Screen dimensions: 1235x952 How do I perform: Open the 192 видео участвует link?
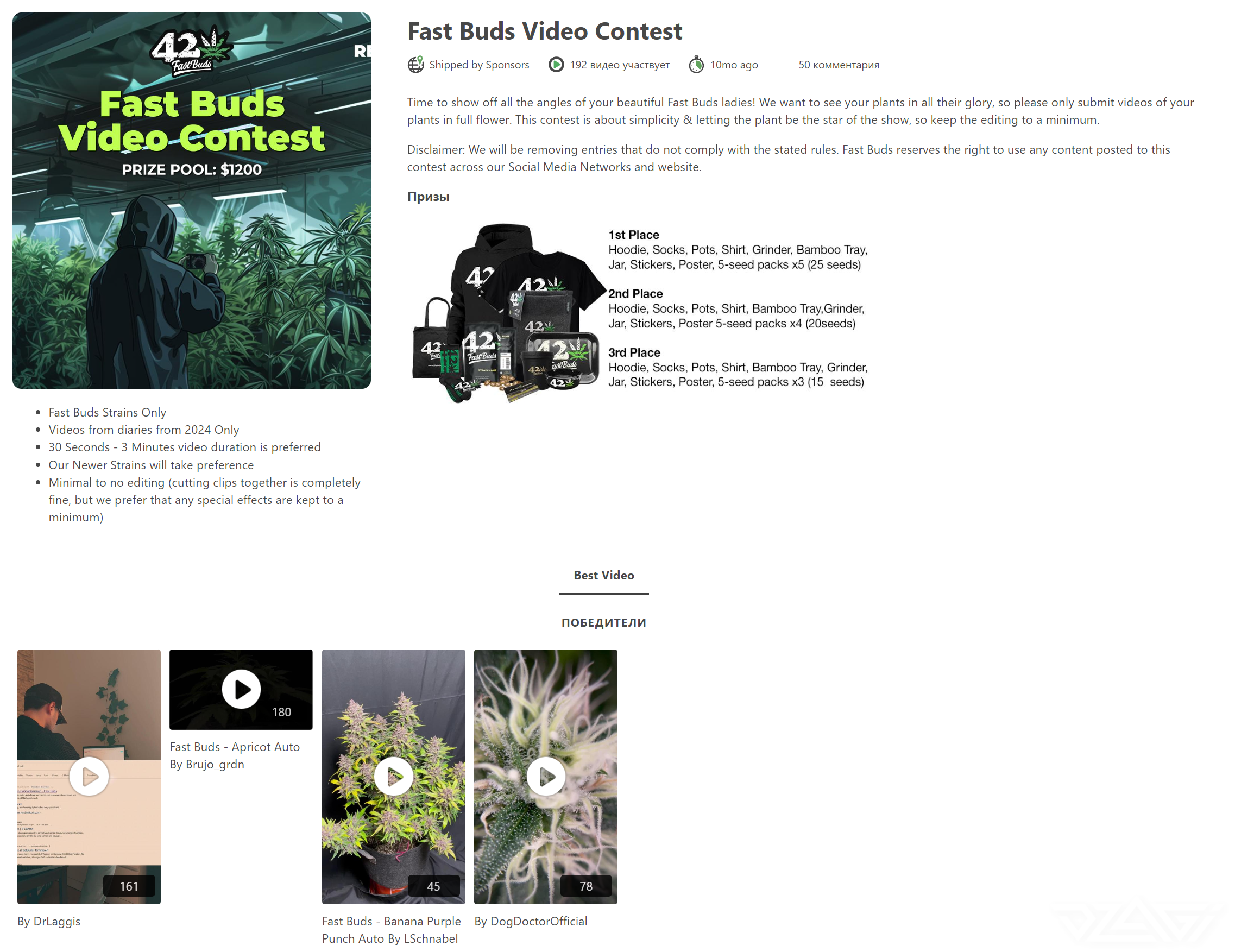click(619, 65)
